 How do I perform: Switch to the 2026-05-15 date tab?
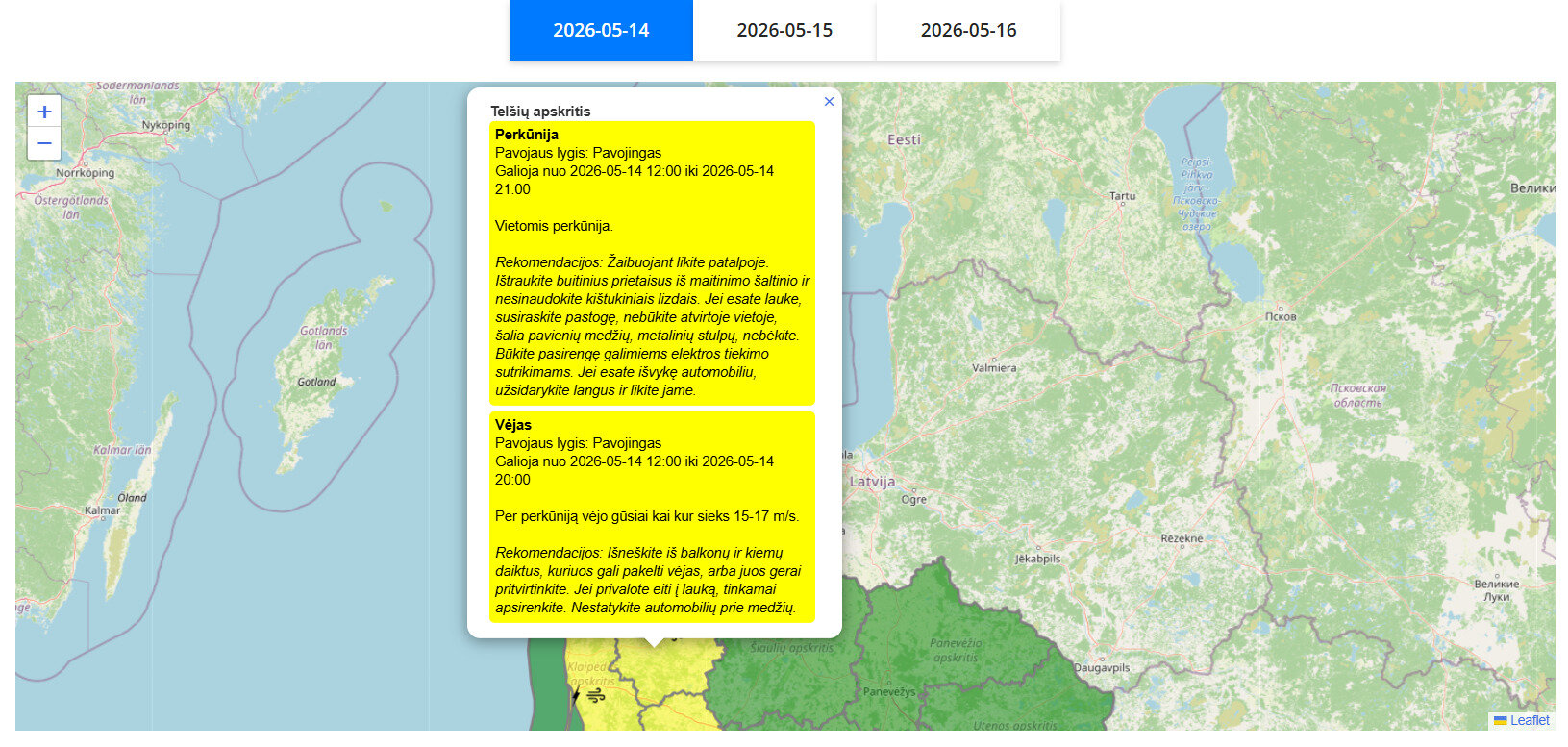tap(784, 30)
